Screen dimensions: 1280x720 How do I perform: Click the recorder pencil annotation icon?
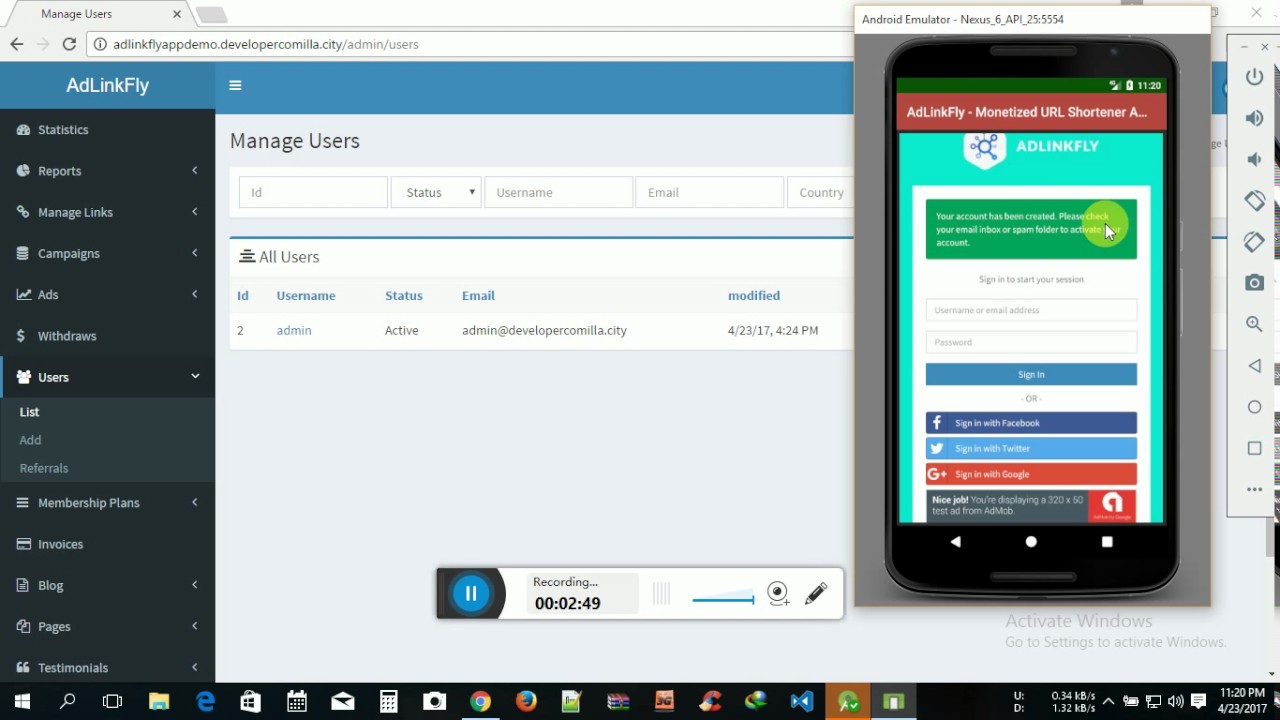[x=816, y=593]
